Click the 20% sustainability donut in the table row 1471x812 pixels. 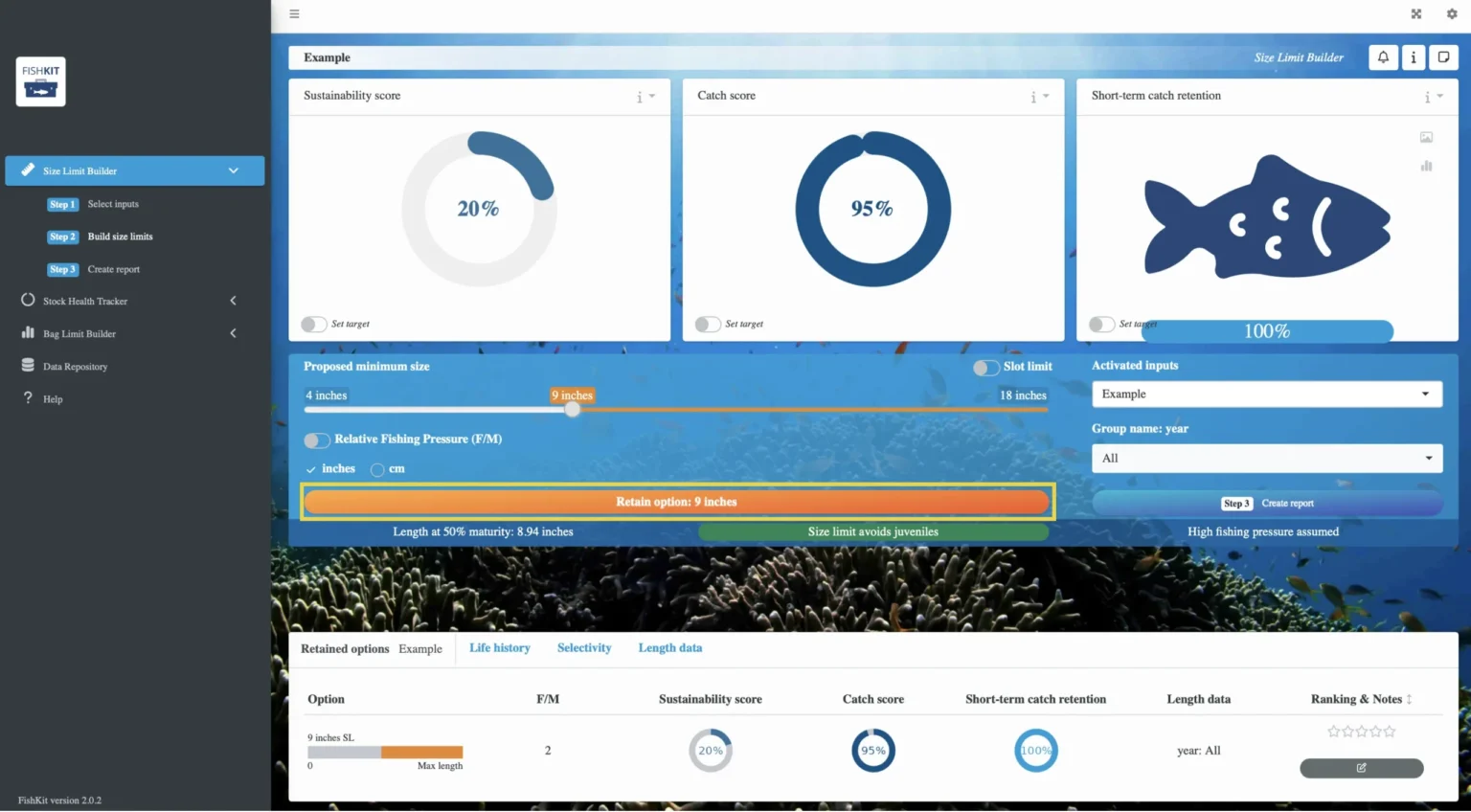[x=711, y=751]
